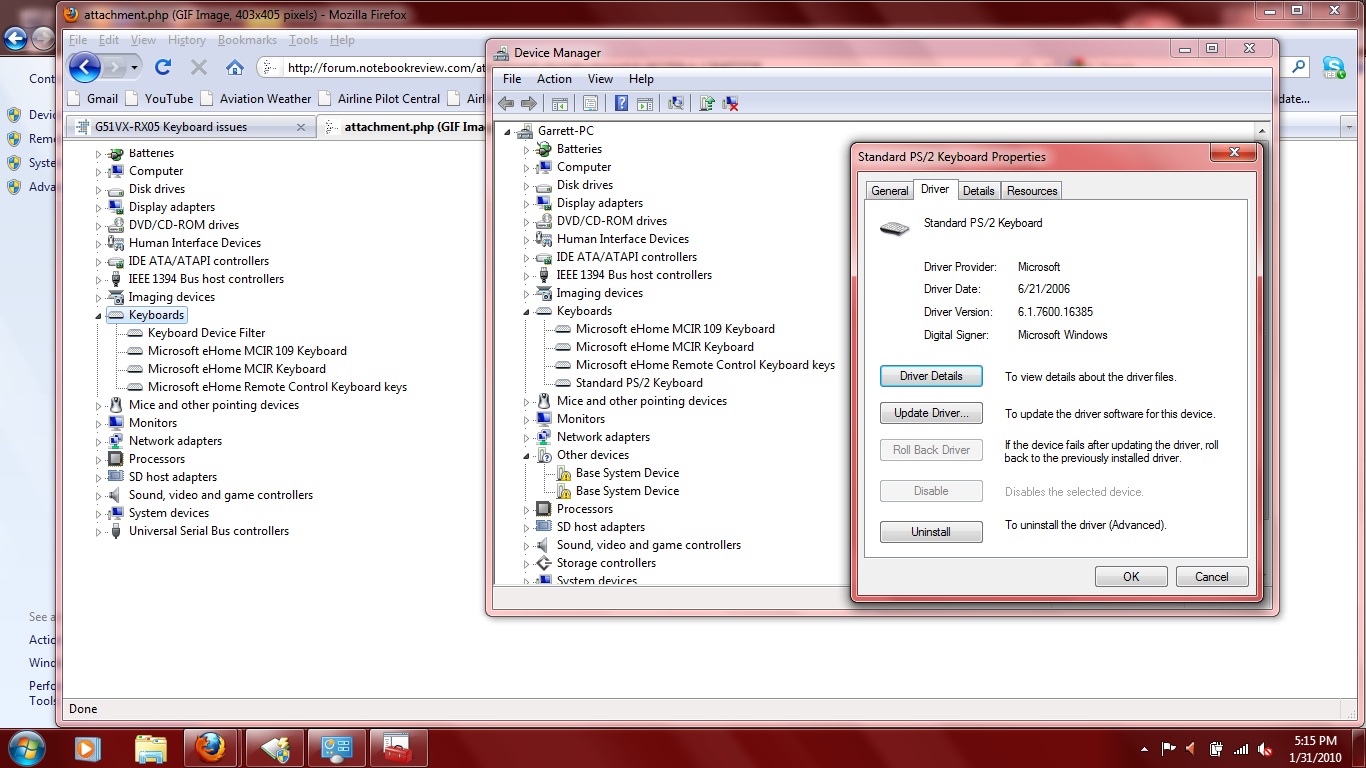This screenshot has height=768, width=1366.
Task: Open Aviation Weather bookmark
Action: 256,98
